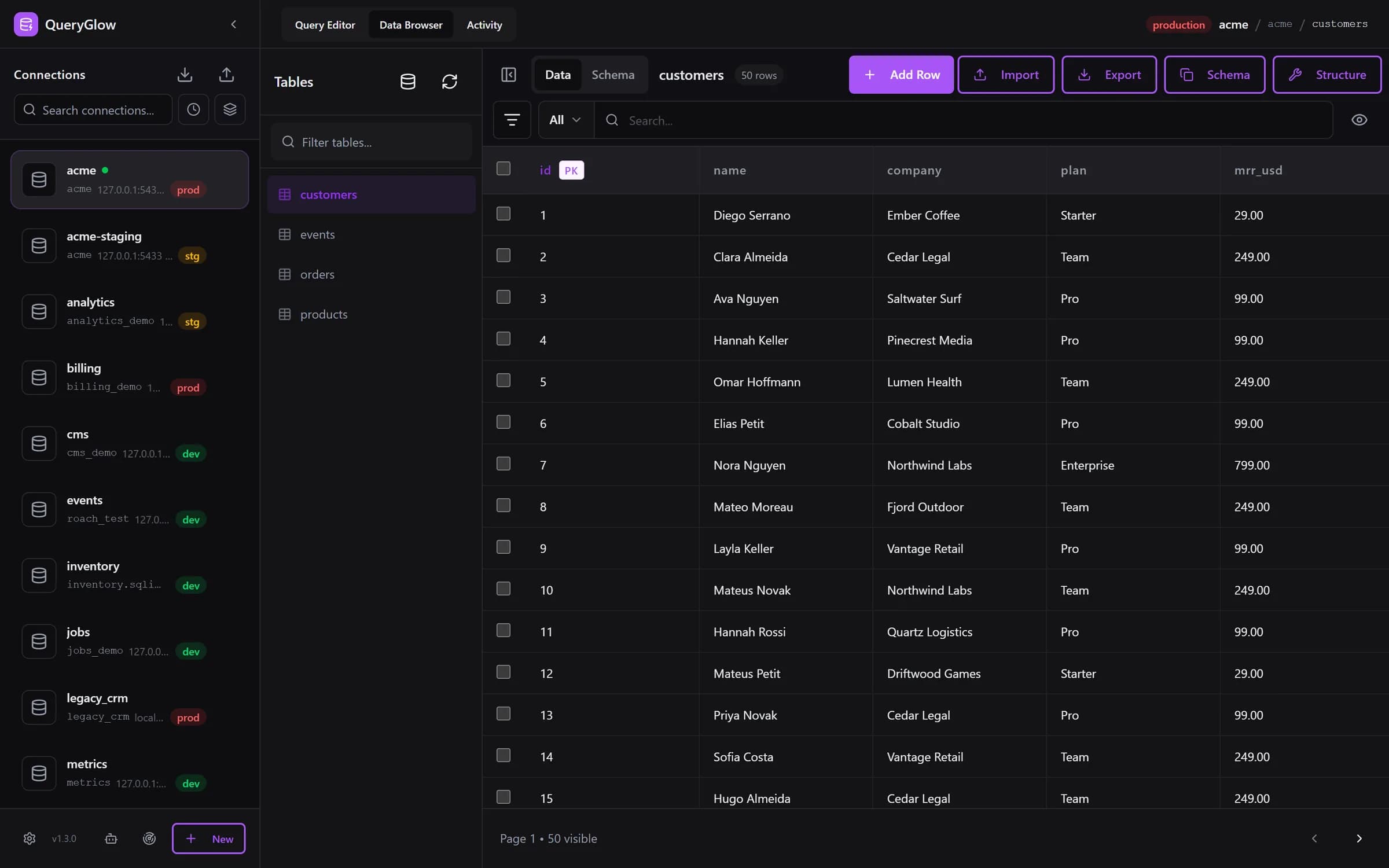Select the events table icon row
The height and width of the screenshot is (868, 1389).
(372, 234)
